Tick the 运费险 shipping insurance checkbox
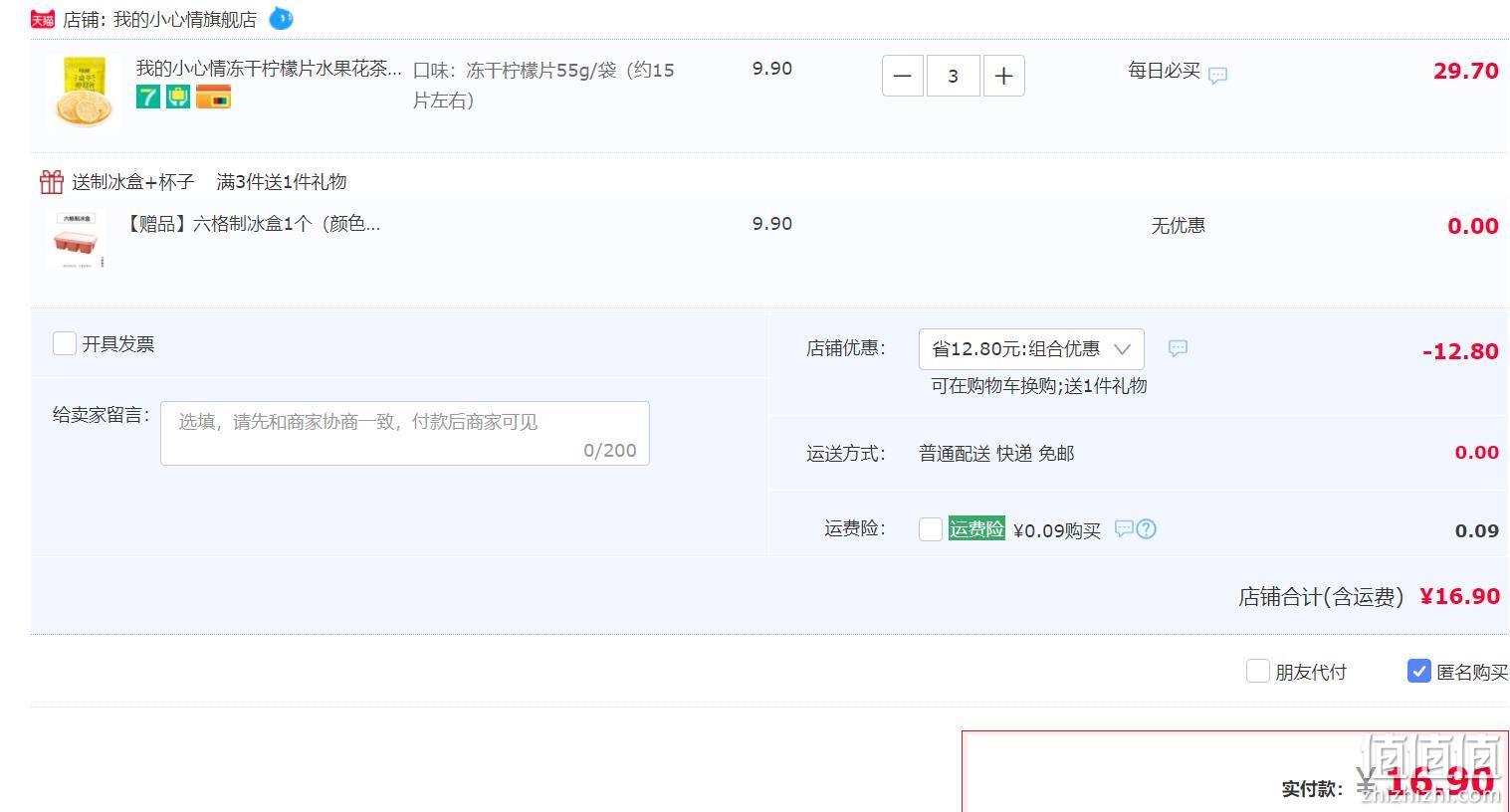Viewport: 1510px width, 812px height. click(x=931, y=529)
